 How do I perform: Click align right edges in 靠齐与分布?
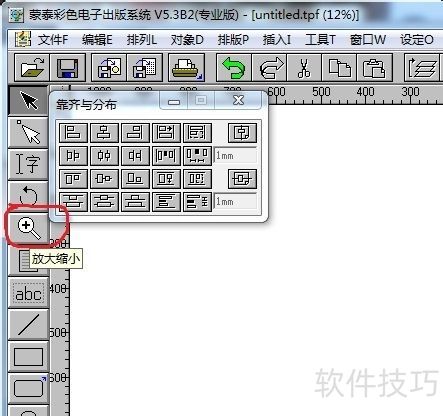coord(135,132)
